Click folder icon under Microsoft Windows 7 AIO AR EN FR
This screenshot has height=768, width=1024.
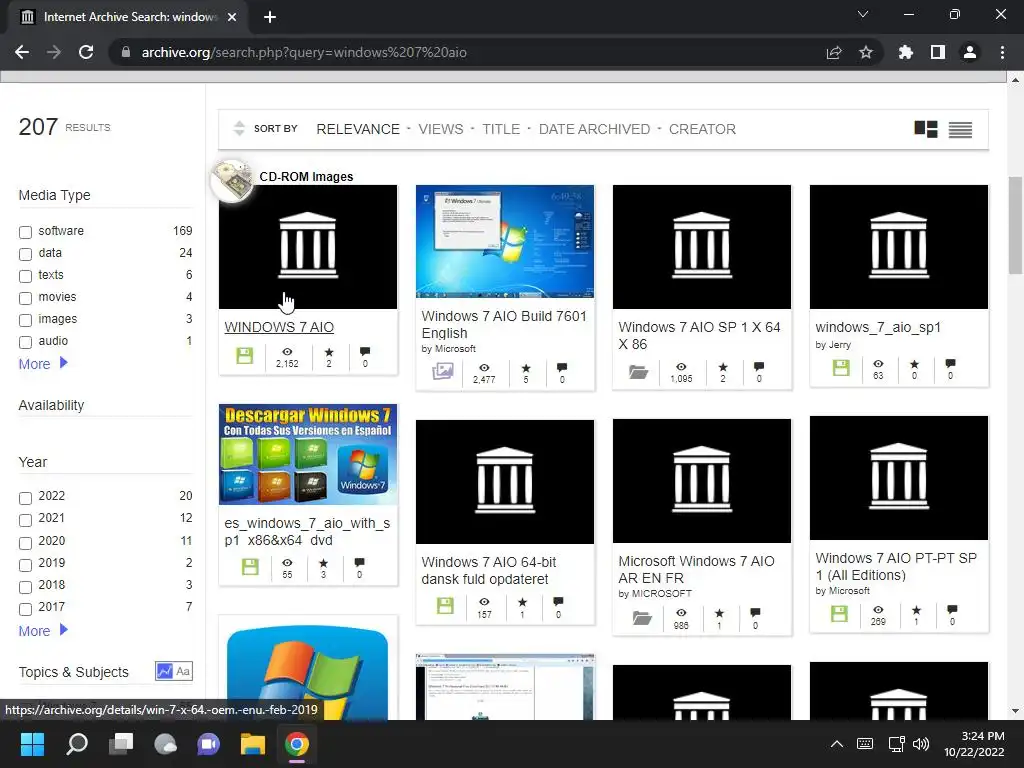(642, 618)
